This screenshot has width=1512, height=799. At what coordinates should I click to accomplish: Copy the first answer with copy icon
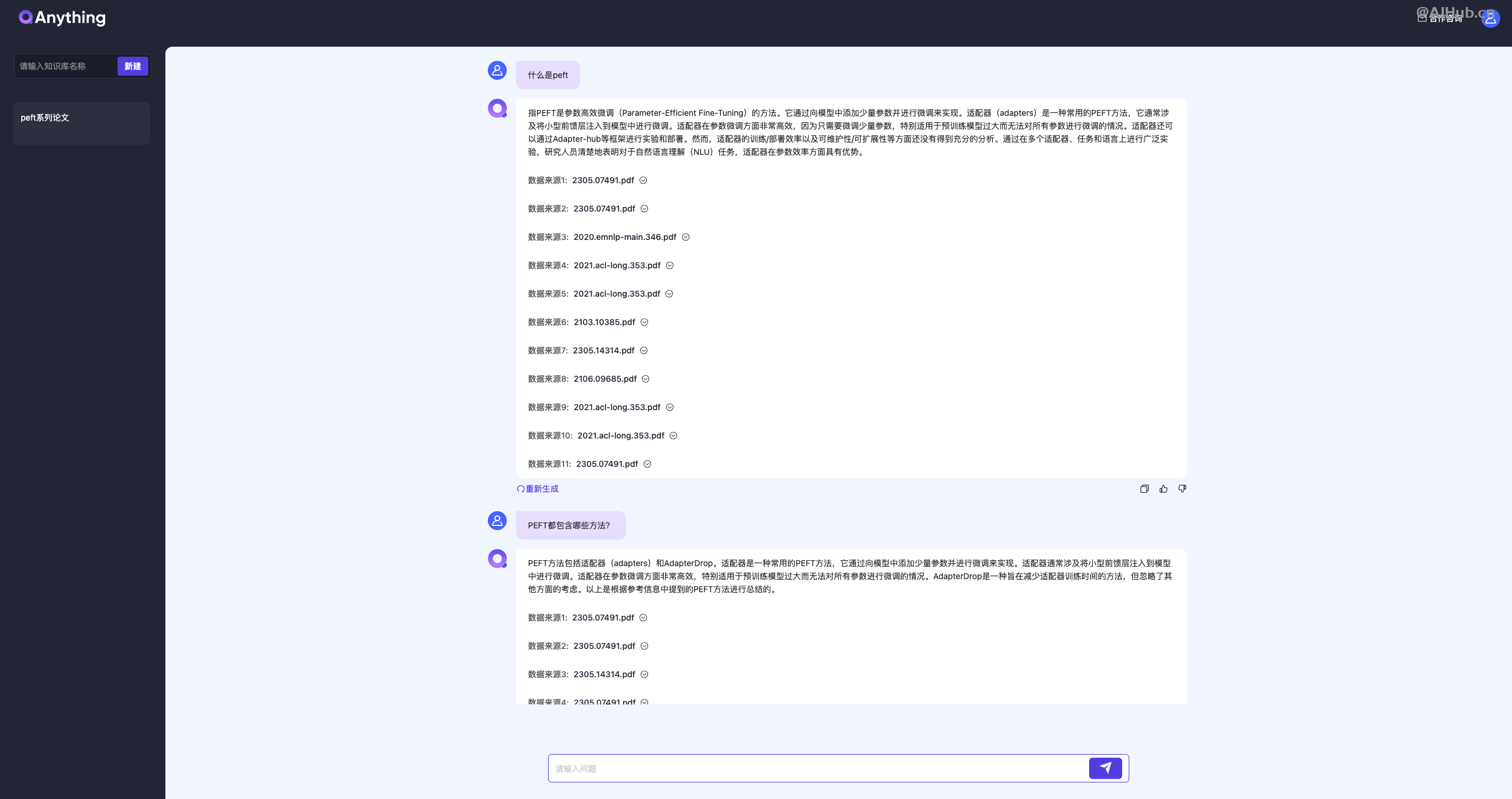point(1145,489)
